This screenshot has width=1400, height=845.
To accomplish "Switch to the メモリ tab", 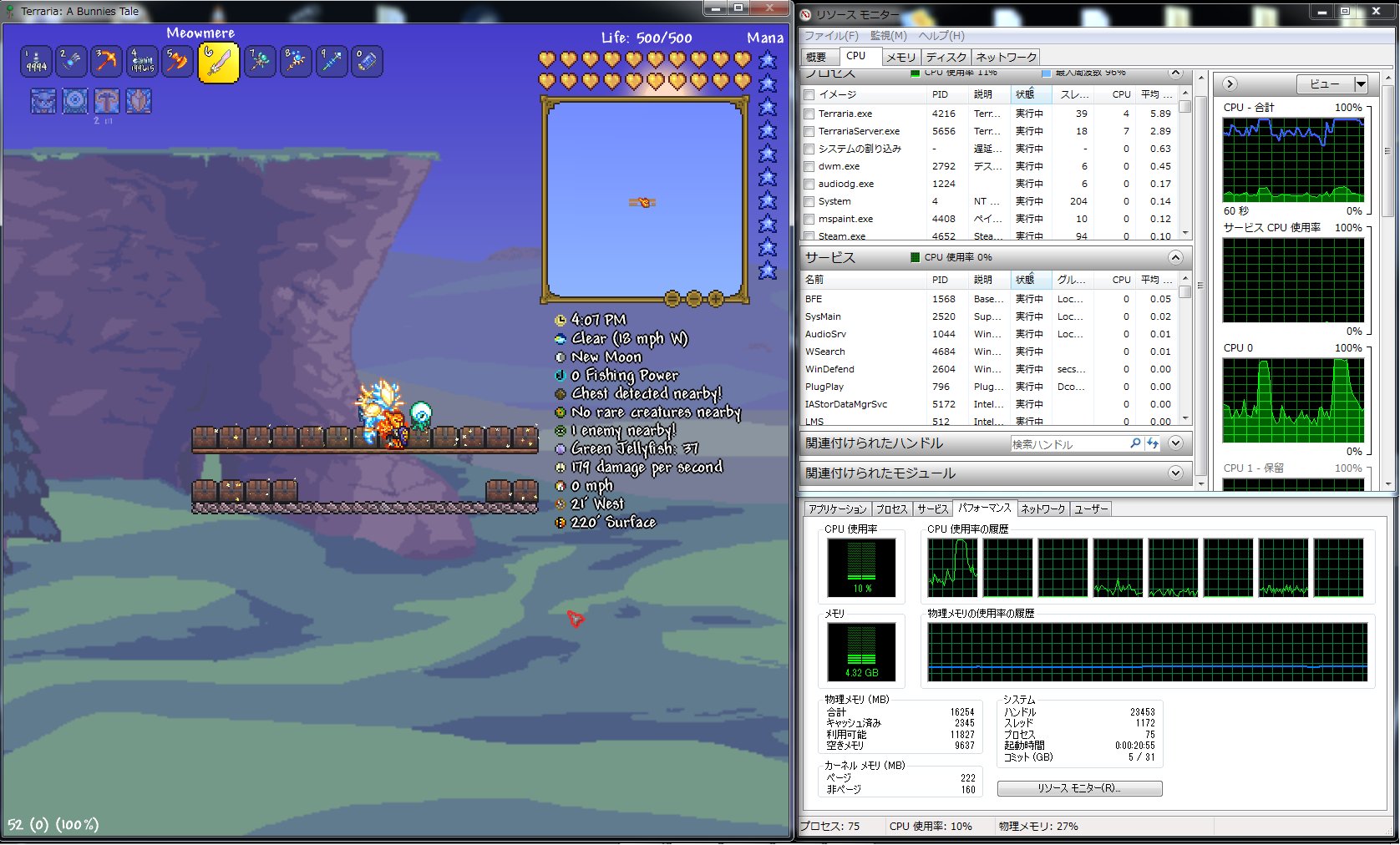I will point(900,57).
